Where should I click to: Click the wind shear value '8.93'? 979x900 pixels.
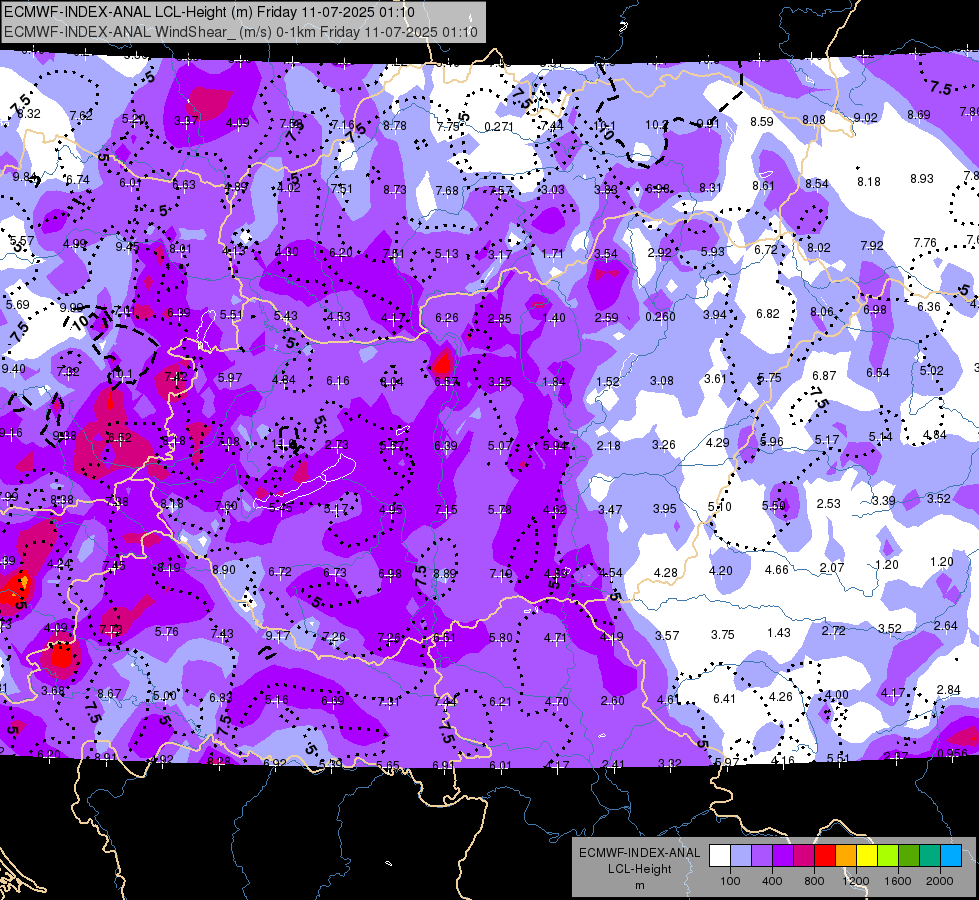[922, 179]
